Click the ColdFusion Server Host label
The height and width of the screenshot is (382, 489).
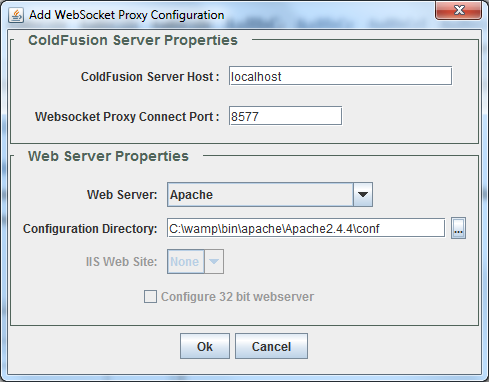click(150, 77)
